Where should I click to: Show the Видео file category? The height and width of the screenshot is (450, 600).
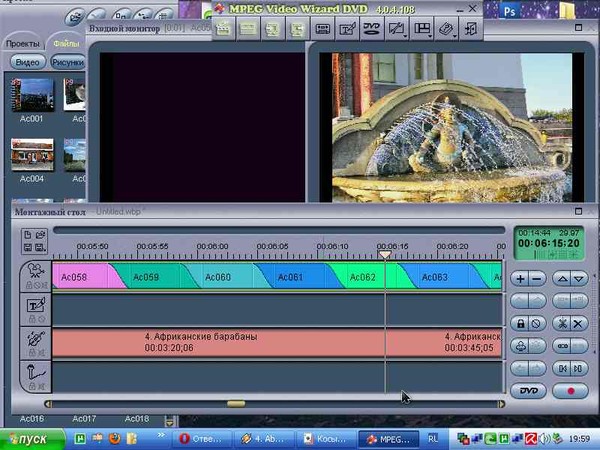28,62
